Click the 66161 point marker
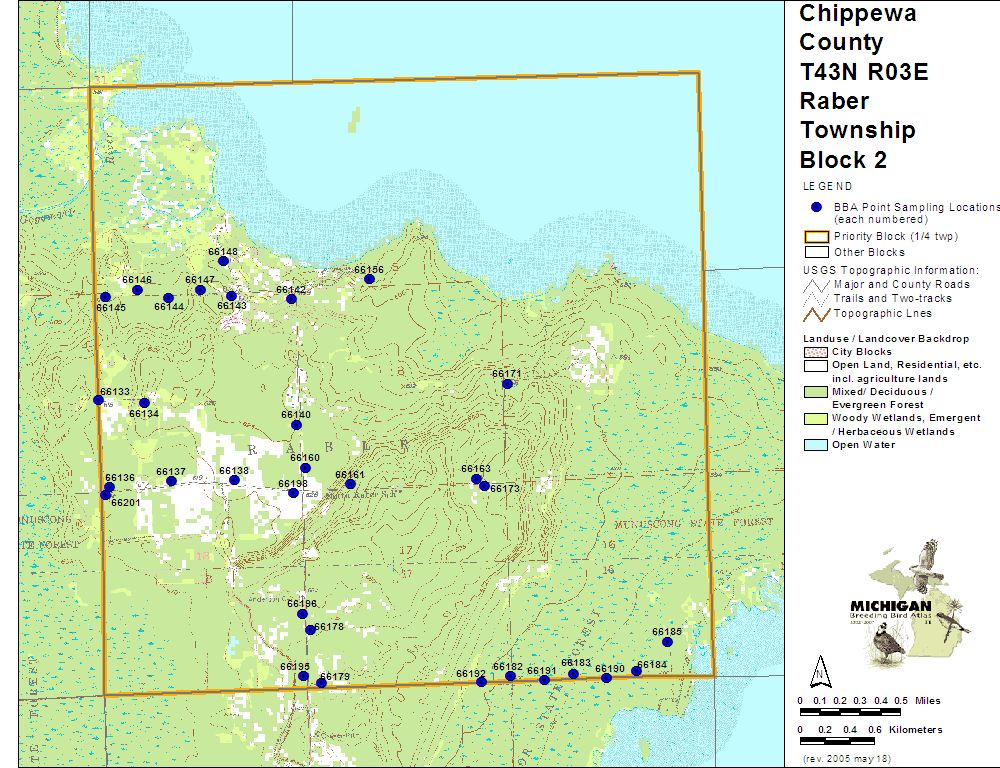 coord(350,484)
